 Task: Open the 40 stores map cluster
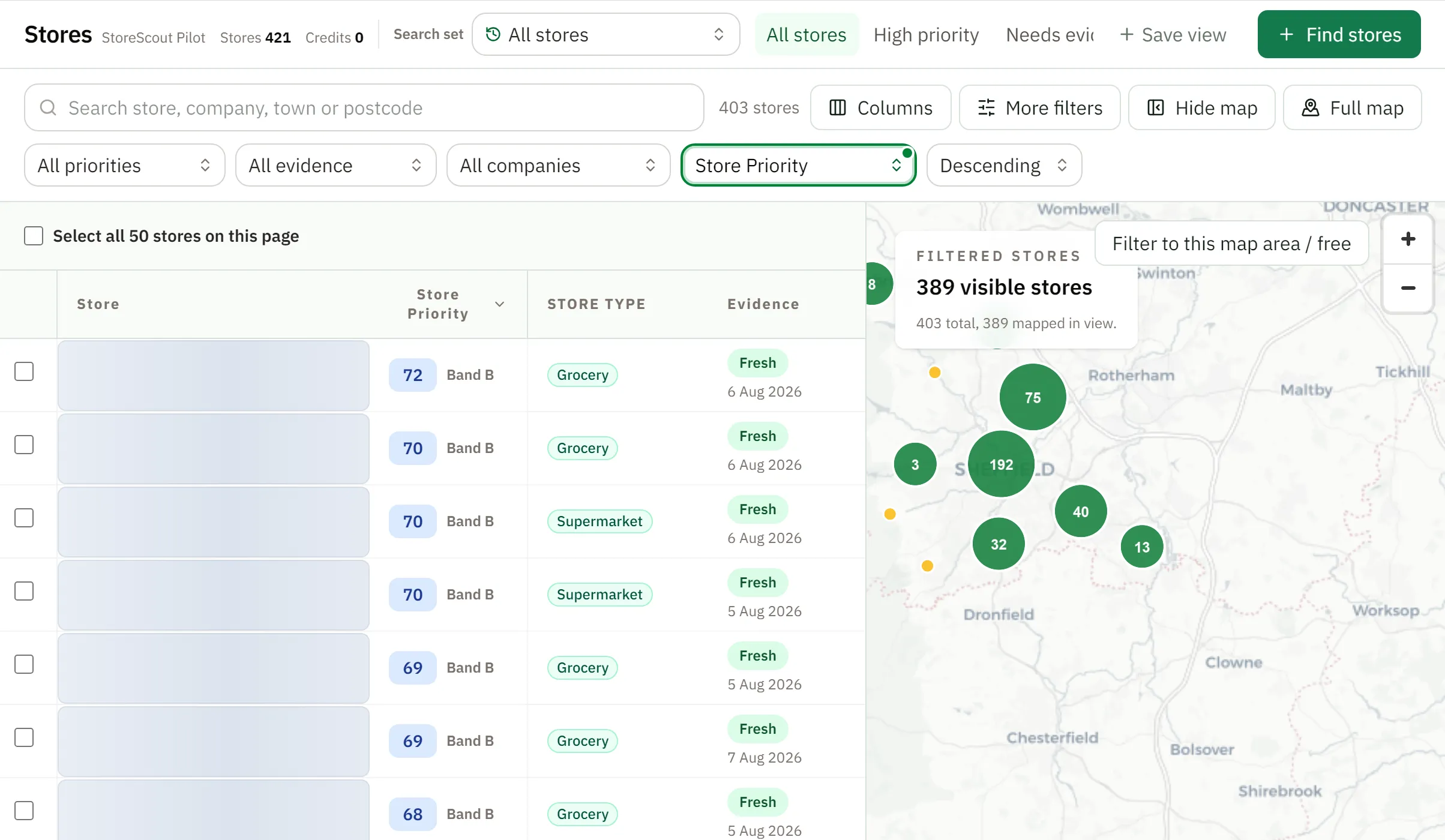click(1081, 511)
